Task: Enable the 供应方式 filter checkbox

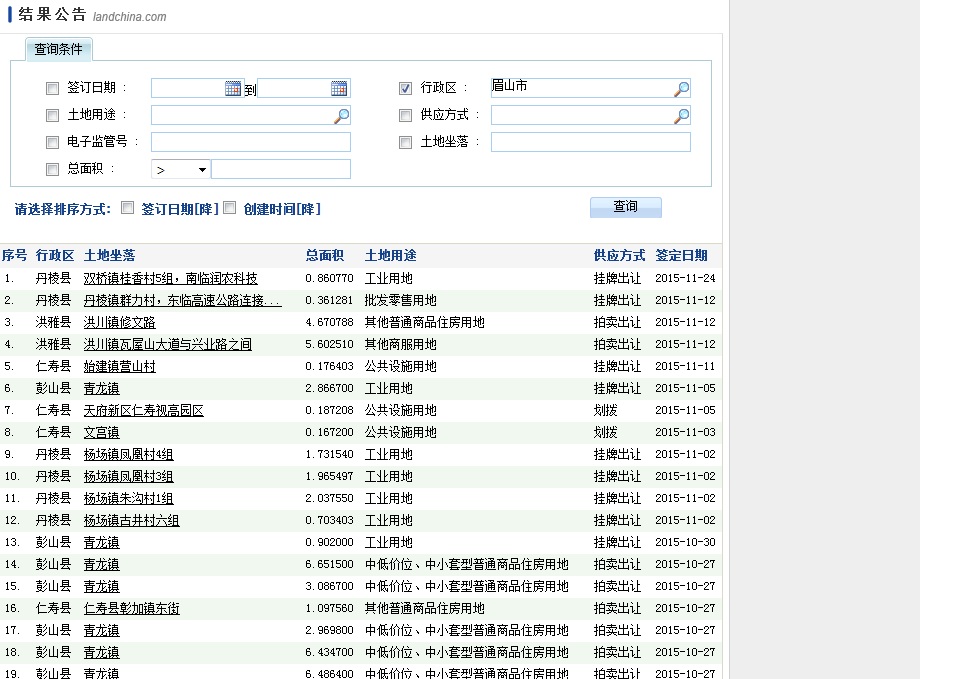Action: pos(405,115)
